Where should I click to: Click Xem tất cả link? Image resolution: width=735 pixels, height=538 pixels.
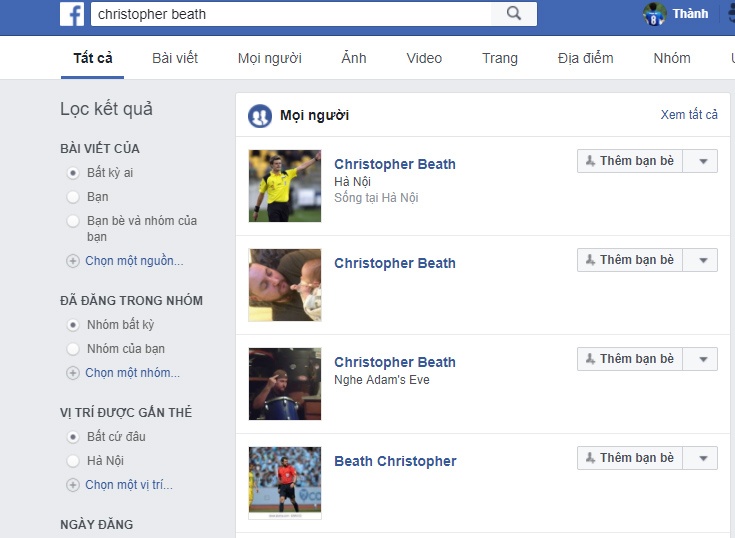689,115
